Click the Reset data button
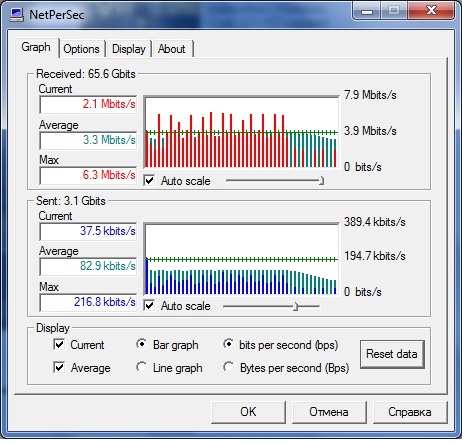The height and width of the screenshot is (443, 462). (x=392, y=354)
